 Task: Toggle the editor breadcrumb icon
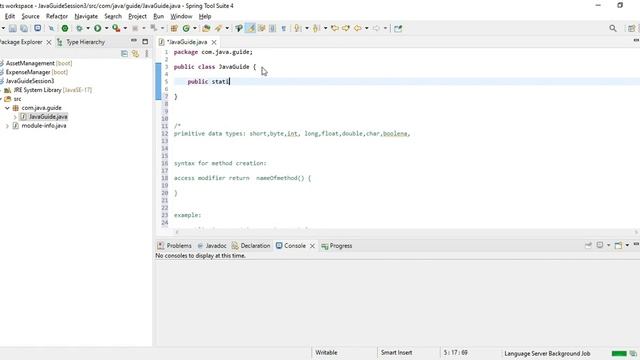[x=239, y=28]
